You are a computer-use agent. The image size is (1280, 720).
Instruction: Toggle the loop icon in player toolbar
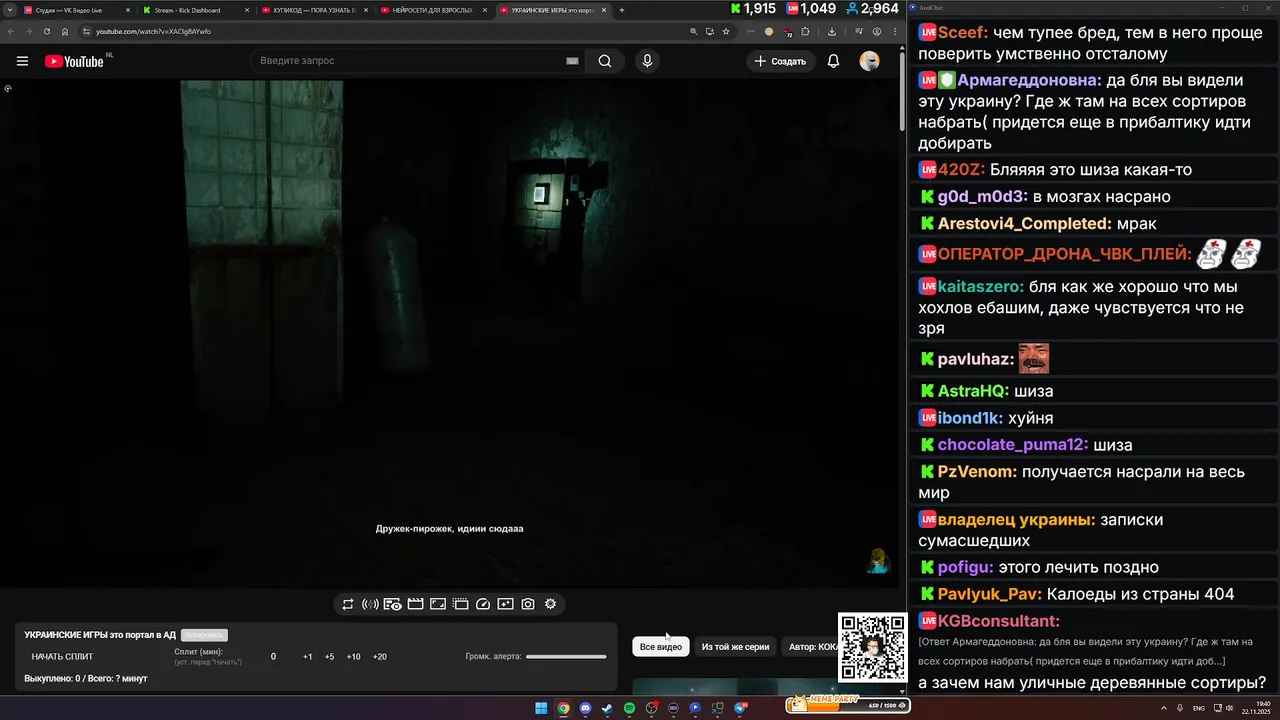click(348, 604)
